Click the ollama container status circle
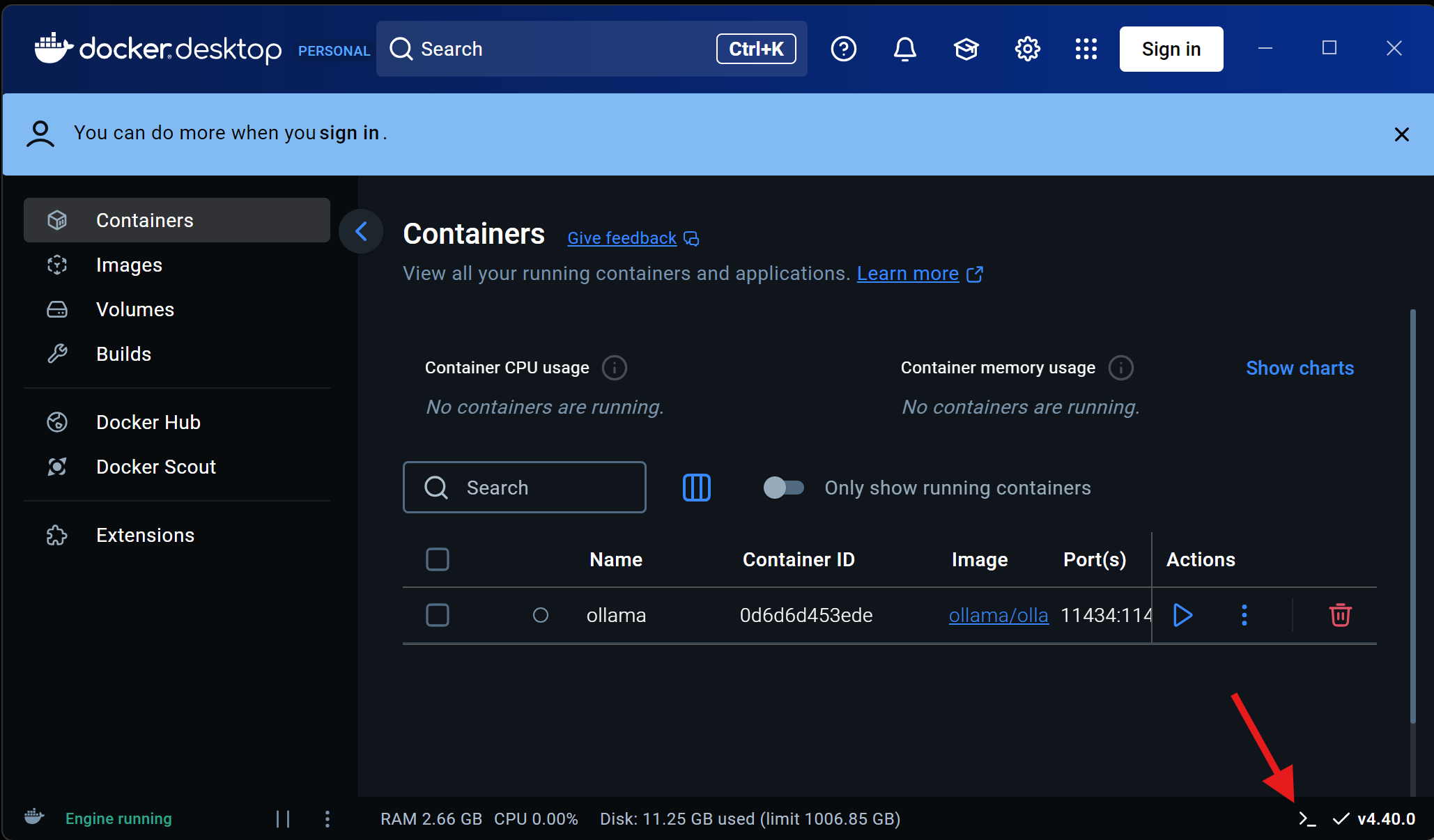Image resolution: width=1434 pixels, height=840 pixels. click(540, 615)
